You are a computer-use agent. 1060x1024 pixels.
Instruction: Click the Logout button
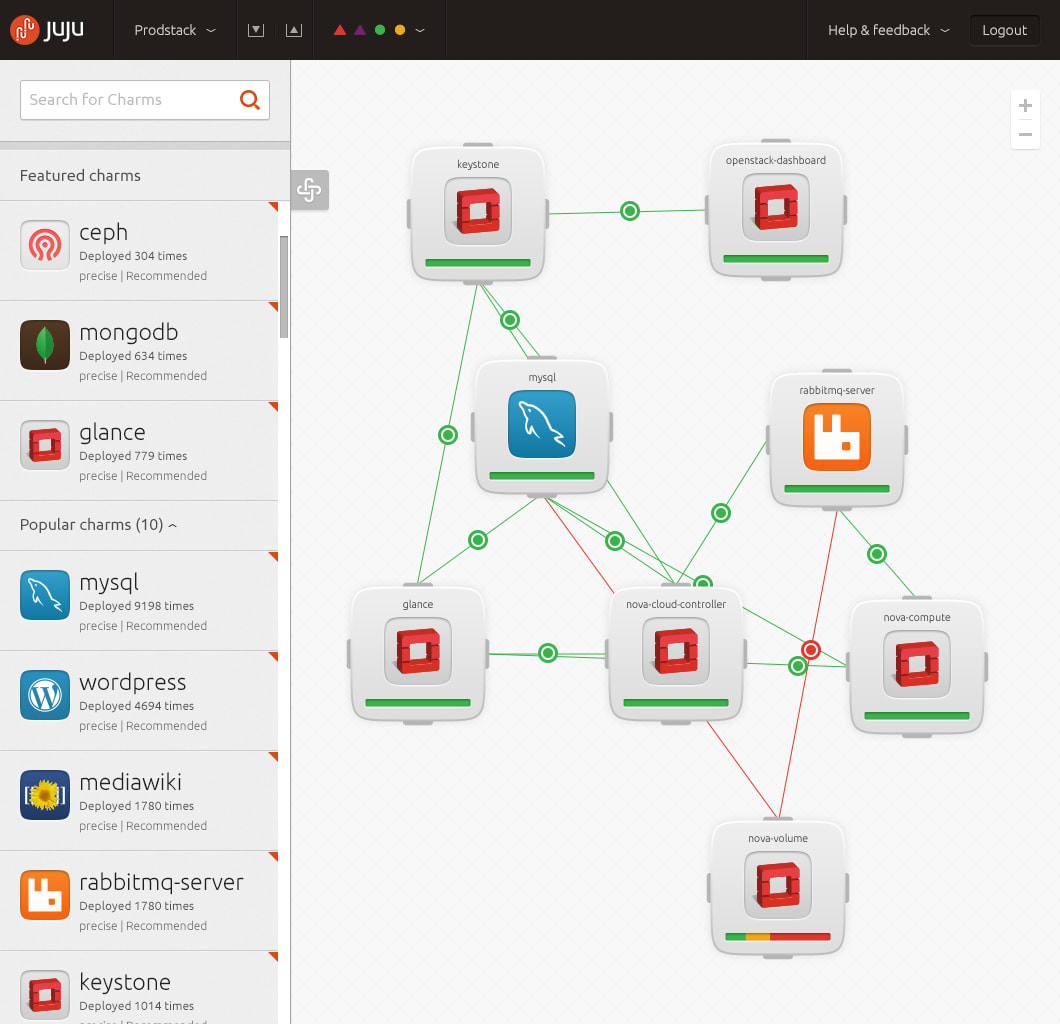pos(1004,30)
